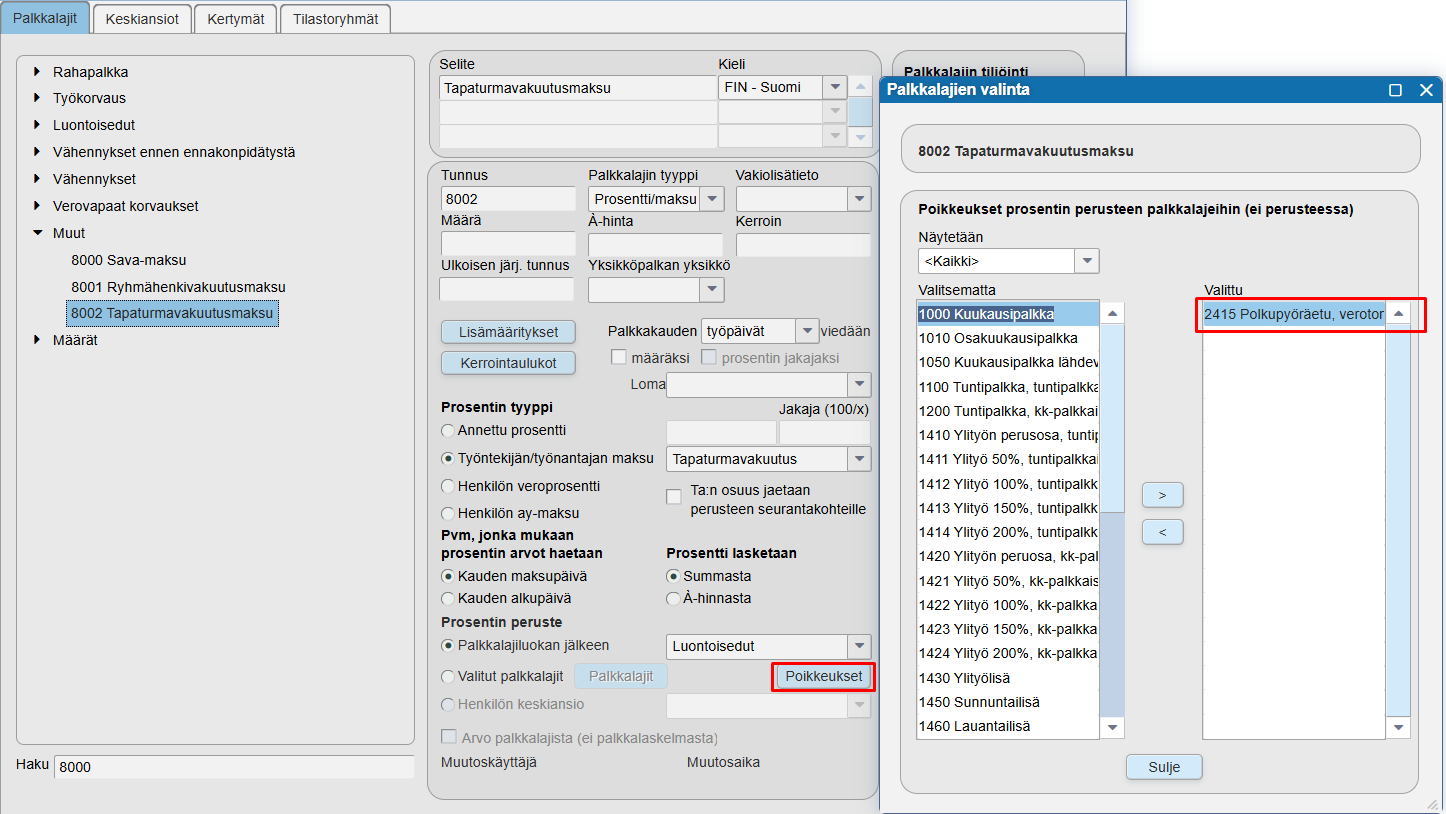The width and height of the screenshot is (1446, 814).
Task: Click the Määrä input field
Action: click(x=508, y=244)
